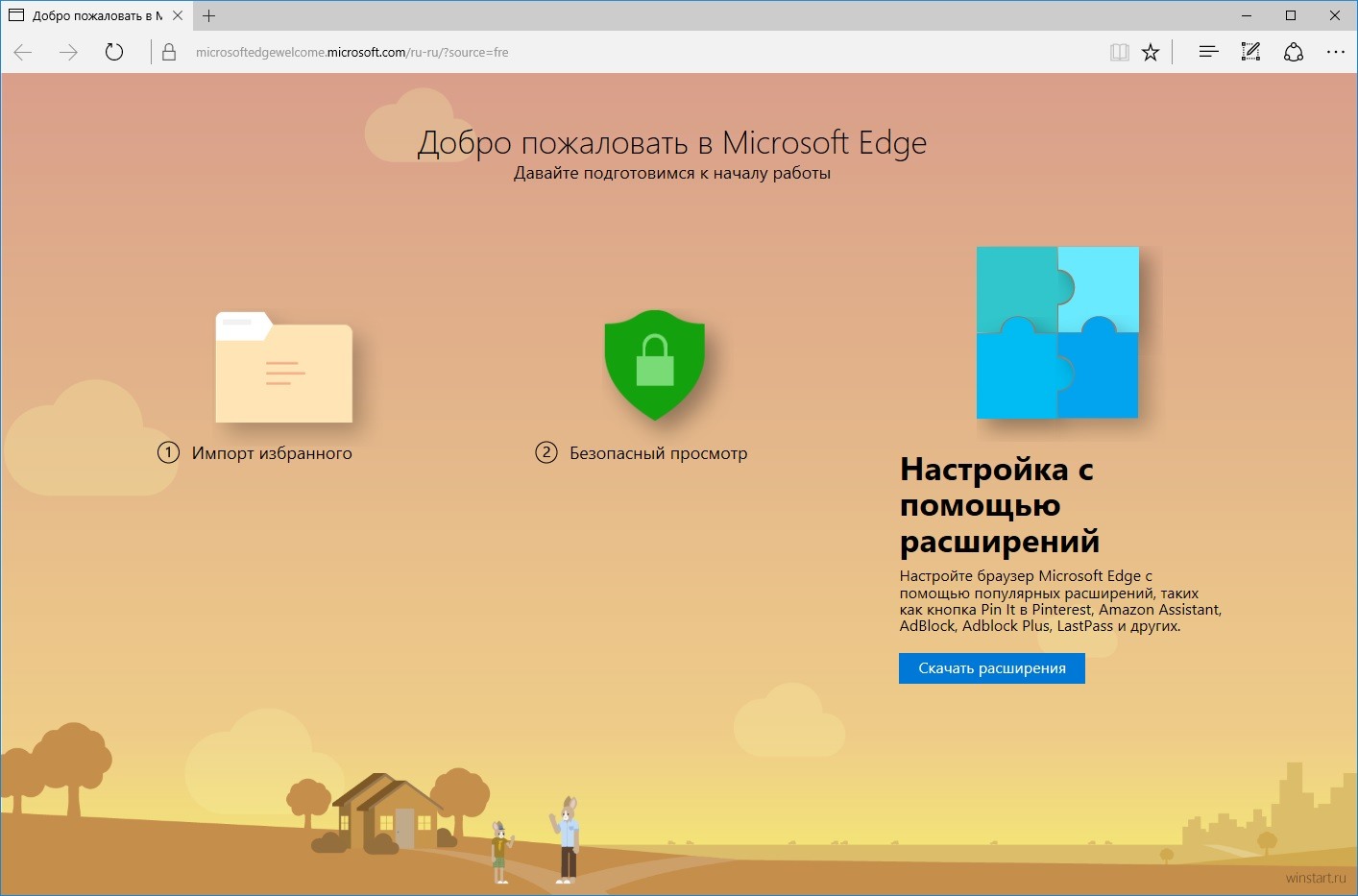Close the Edge browser window
1358x896 pixels.
tap(1335, 15)
